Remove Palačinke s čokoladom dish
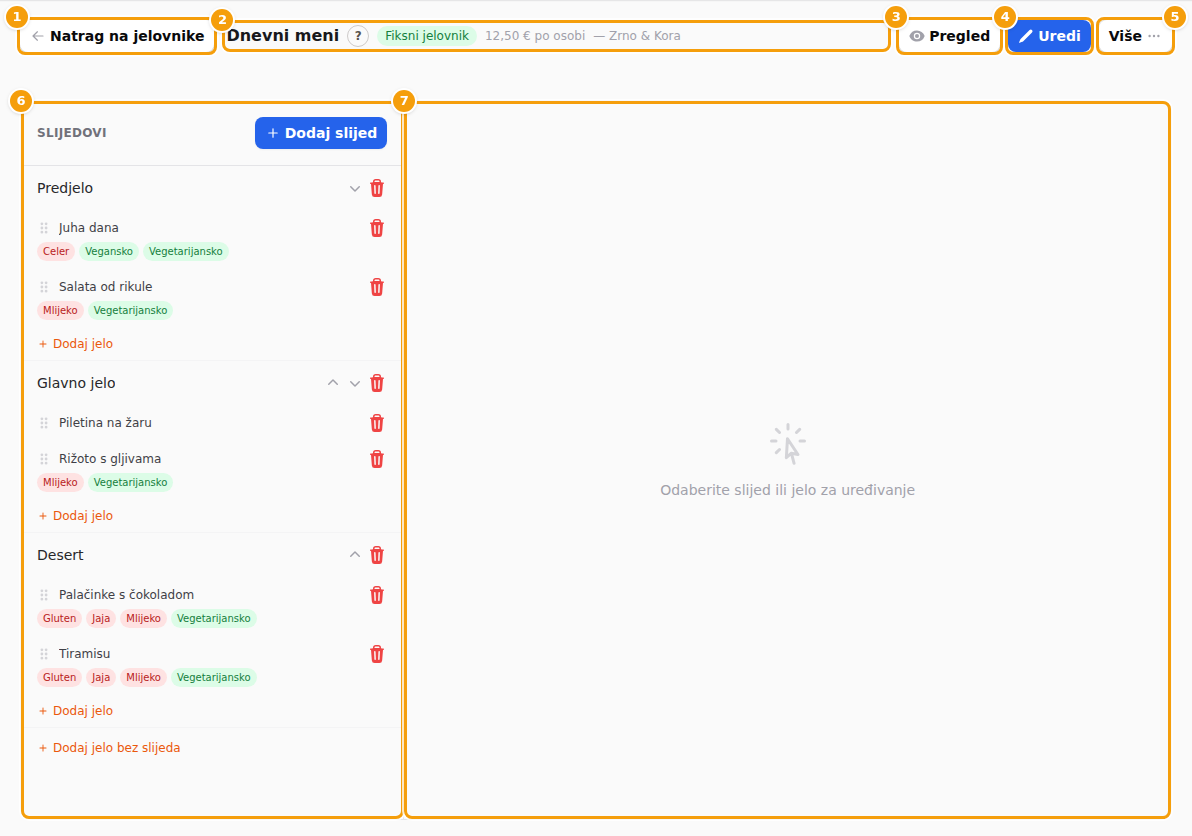This screenshot has width=1192, height=836. pyautogui.click(x=376, y=595)
